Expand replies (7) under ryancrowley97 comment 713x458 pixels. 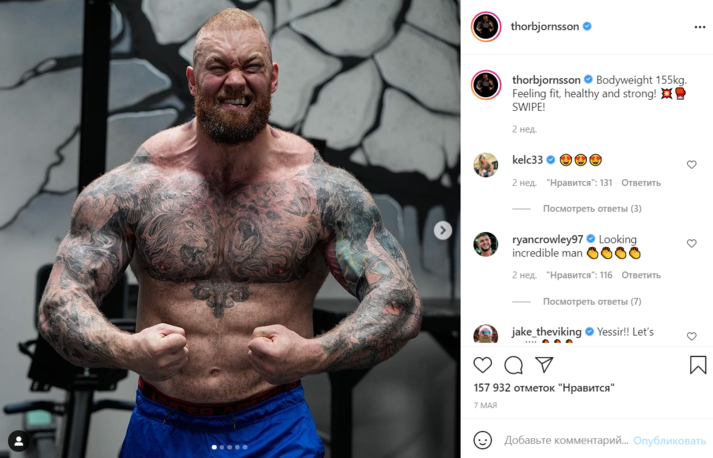[x=592, y=302]
